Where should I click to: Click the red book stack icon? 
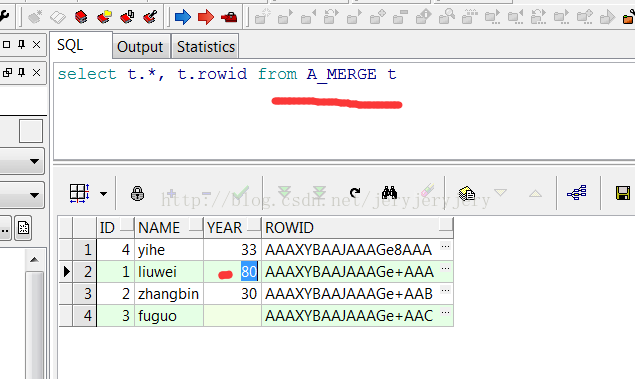pos(81,17)
